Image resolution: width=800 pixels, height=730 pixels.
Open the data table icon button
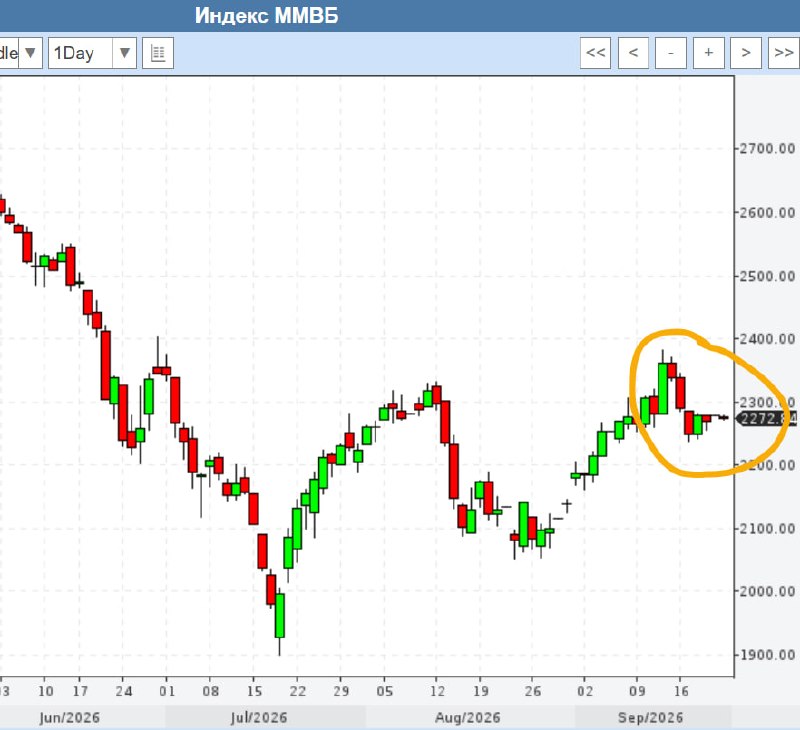(158, 53)
